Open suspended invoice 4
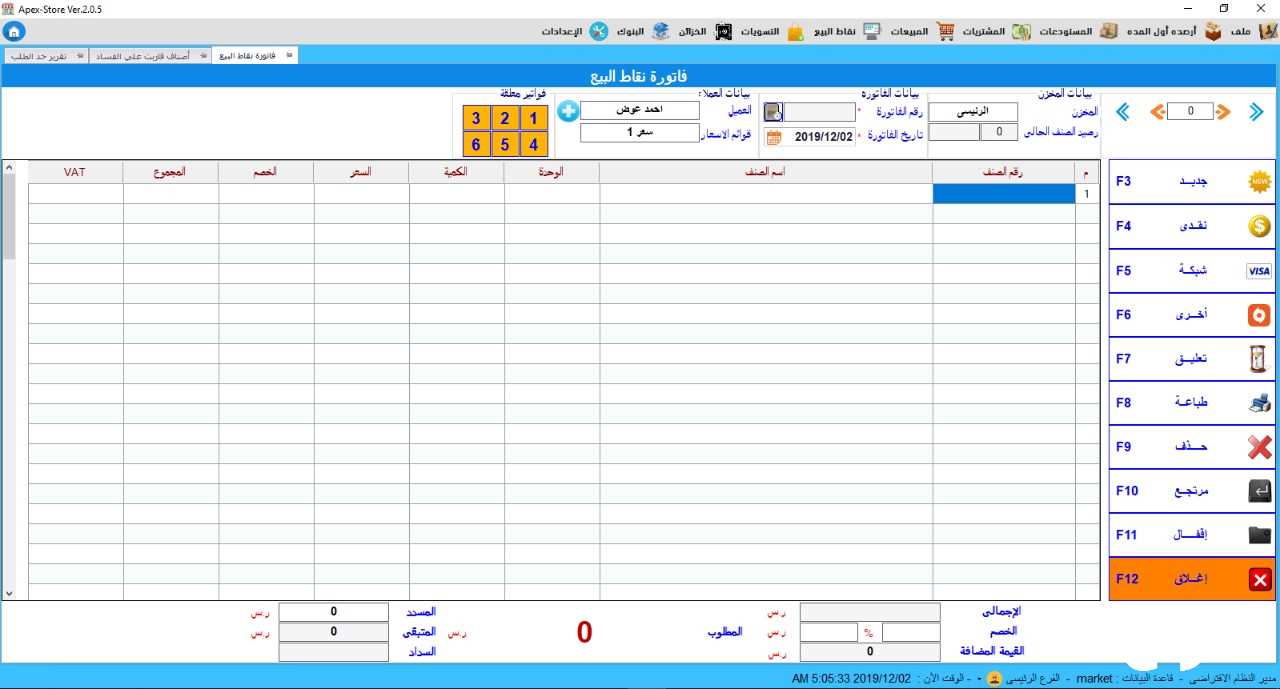The height and width of the screenshot is (689, 1280). (x=534, y=145)
